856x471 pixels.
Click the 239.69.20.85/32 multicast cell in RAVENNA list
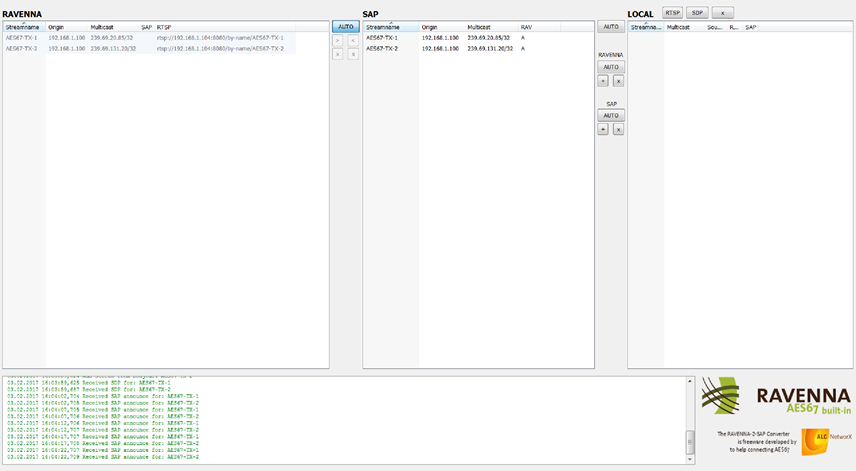[x=111, y=38]
